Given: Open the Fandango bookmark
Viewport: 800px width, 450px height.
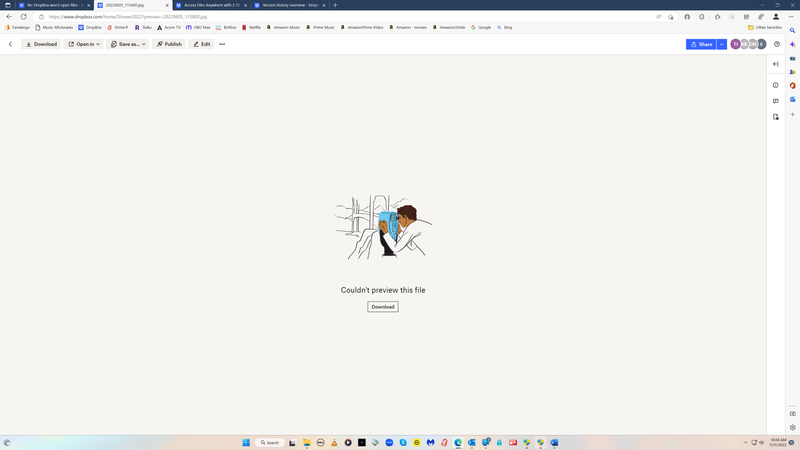Looking at the screenshot, I should point(17,28).
